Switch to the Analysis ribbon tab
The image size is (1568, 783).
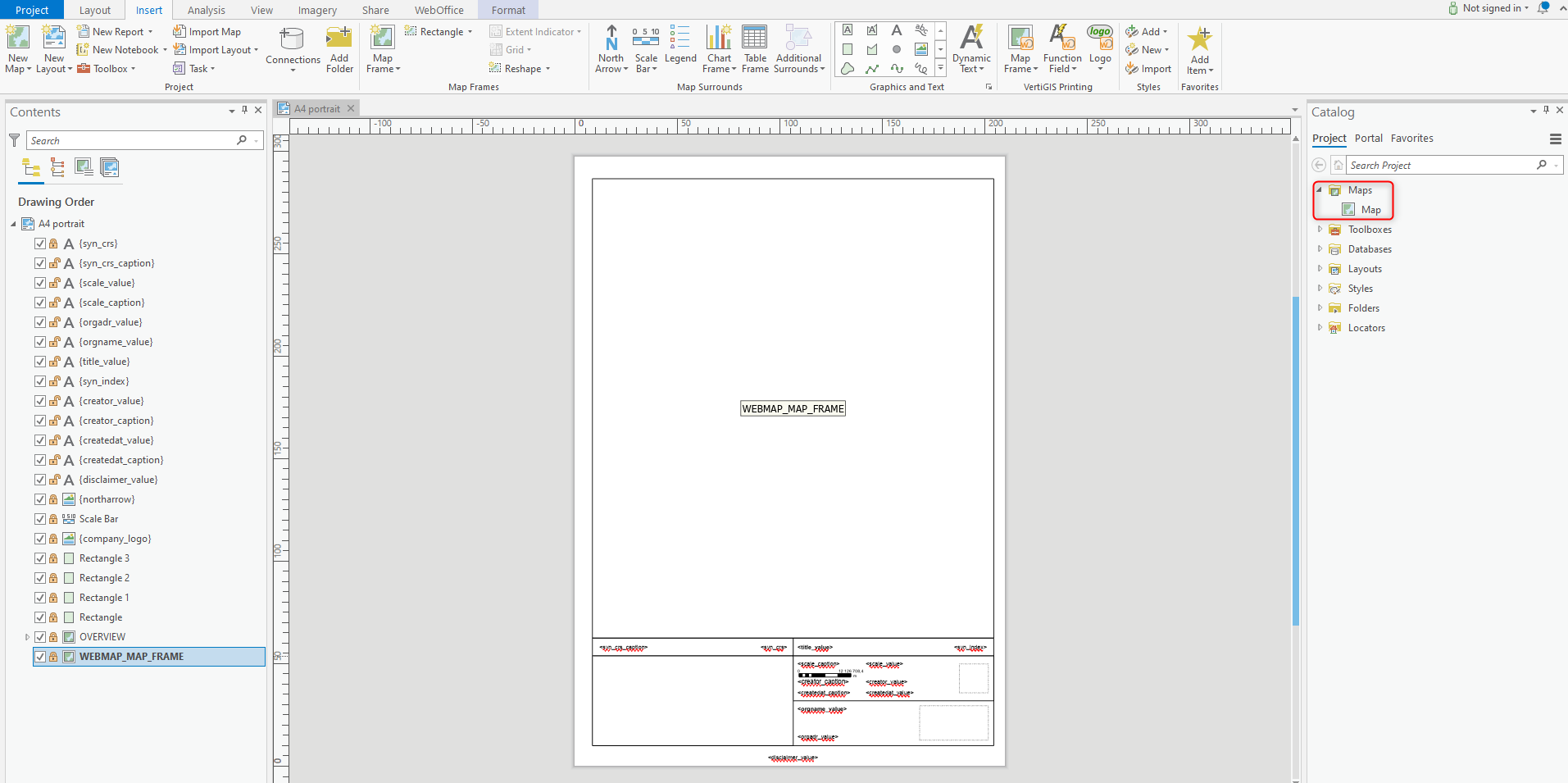click(x=207, y=10)
